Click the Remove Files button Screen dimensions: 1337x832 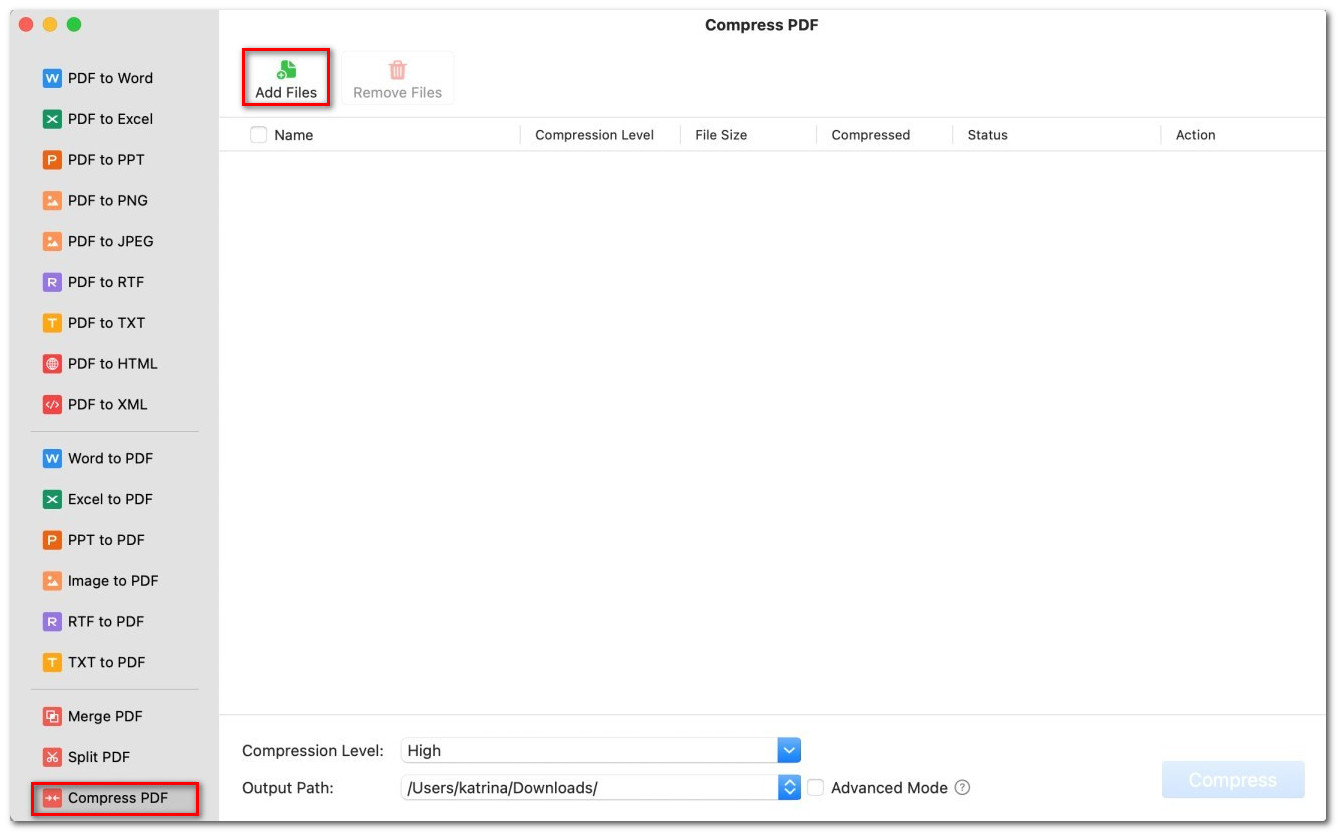click(397, 79)
